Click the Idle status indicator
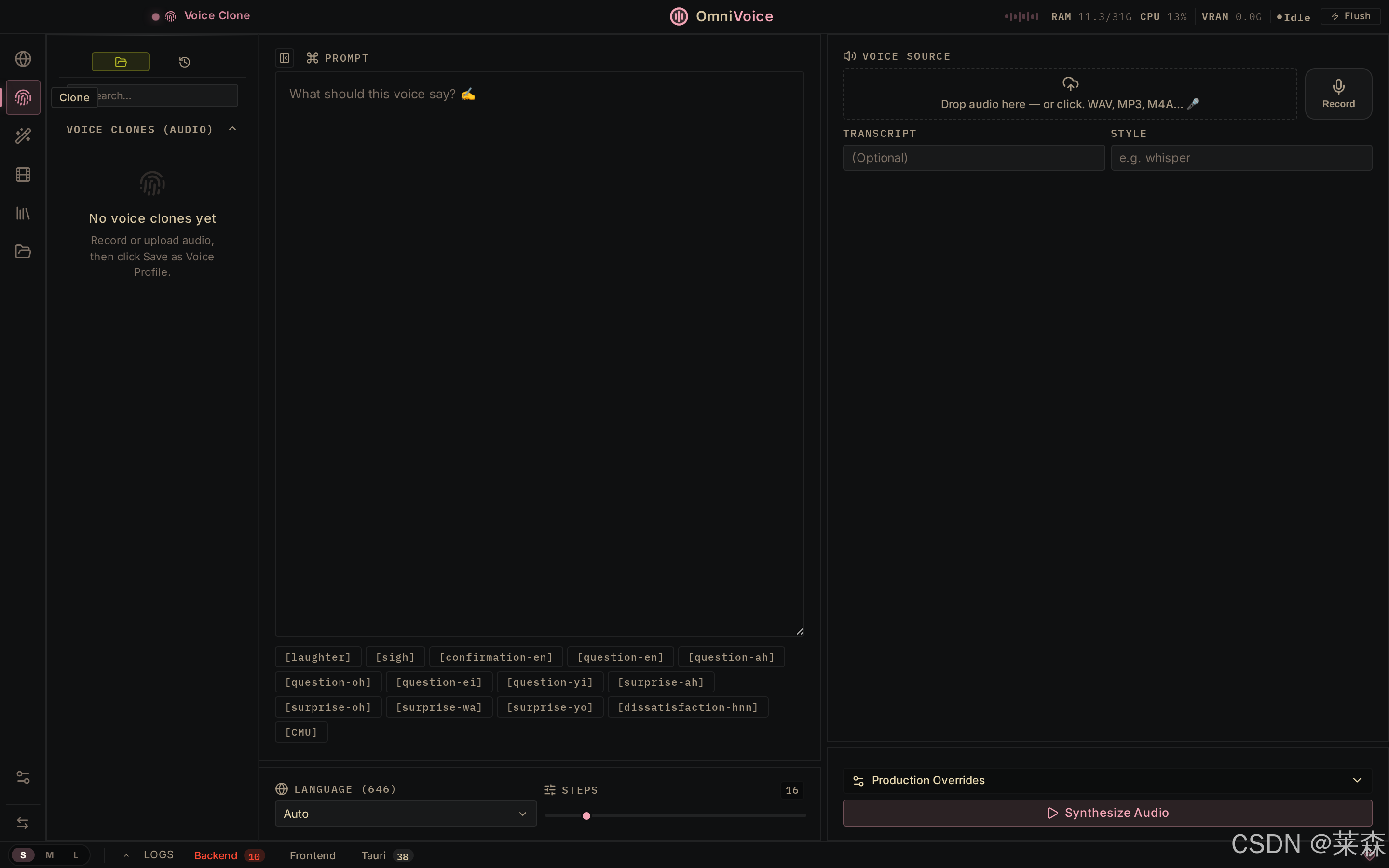This screenshot has width=1389, height=868. (1293, 17)
